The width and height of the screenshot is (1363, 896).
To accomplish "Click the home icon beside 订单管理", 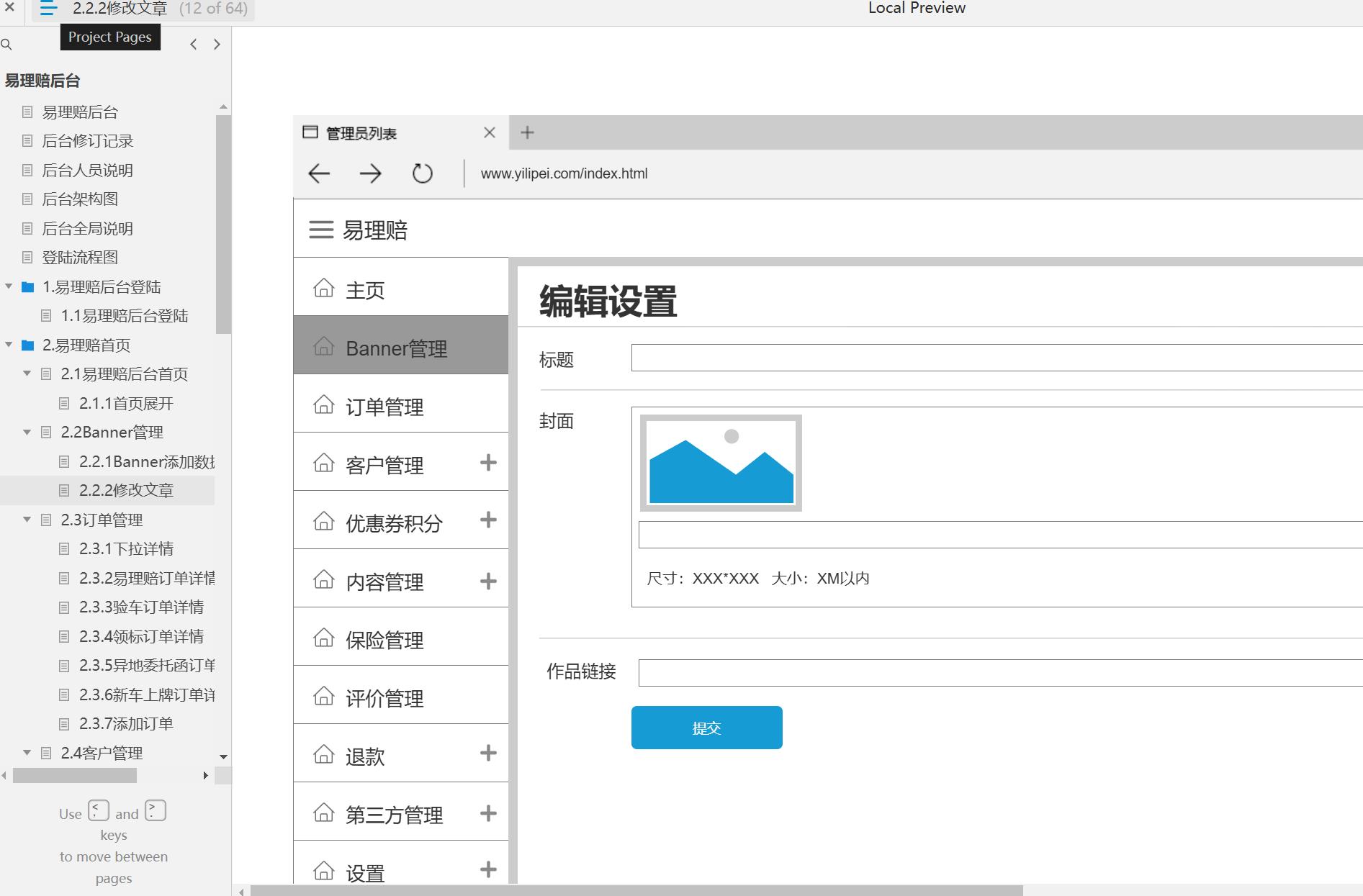I will [324, 404].
